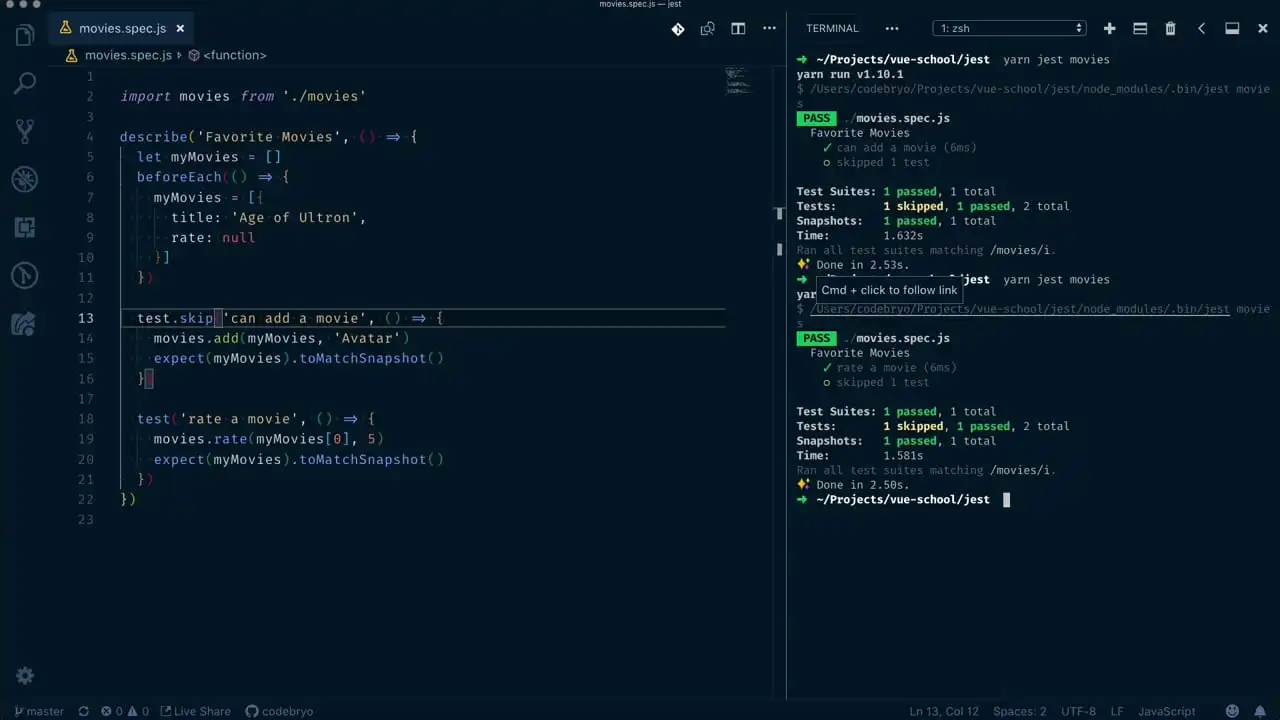This screenshot has height=720, width=1280.
Task: Open the editor More Actions ellipsis
Action: pyautogui.click(x=769, y=29)
